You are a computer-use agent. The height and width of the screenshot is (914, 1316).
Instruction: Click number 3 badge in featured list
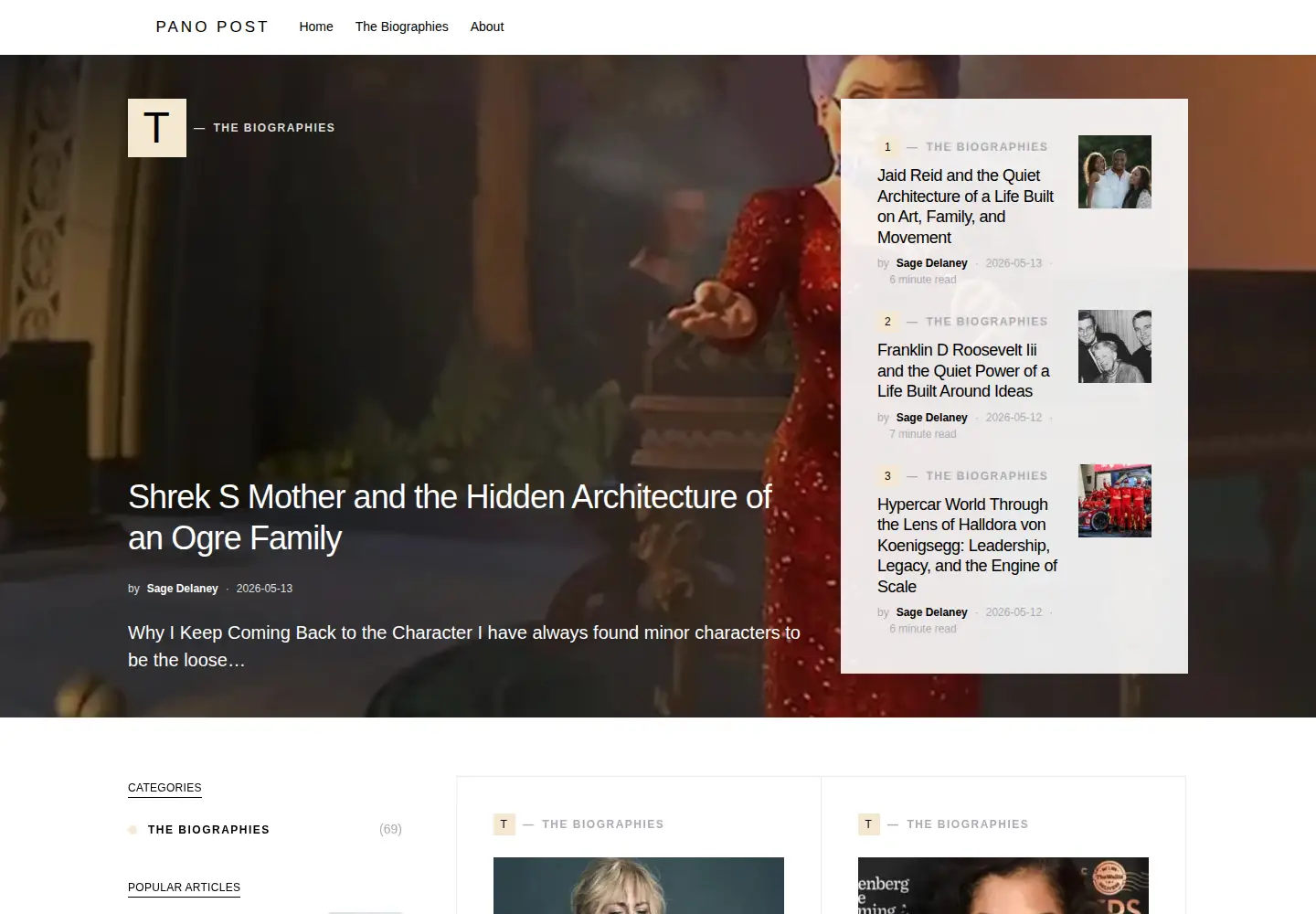pyautogui.click(x=887, y=476)
